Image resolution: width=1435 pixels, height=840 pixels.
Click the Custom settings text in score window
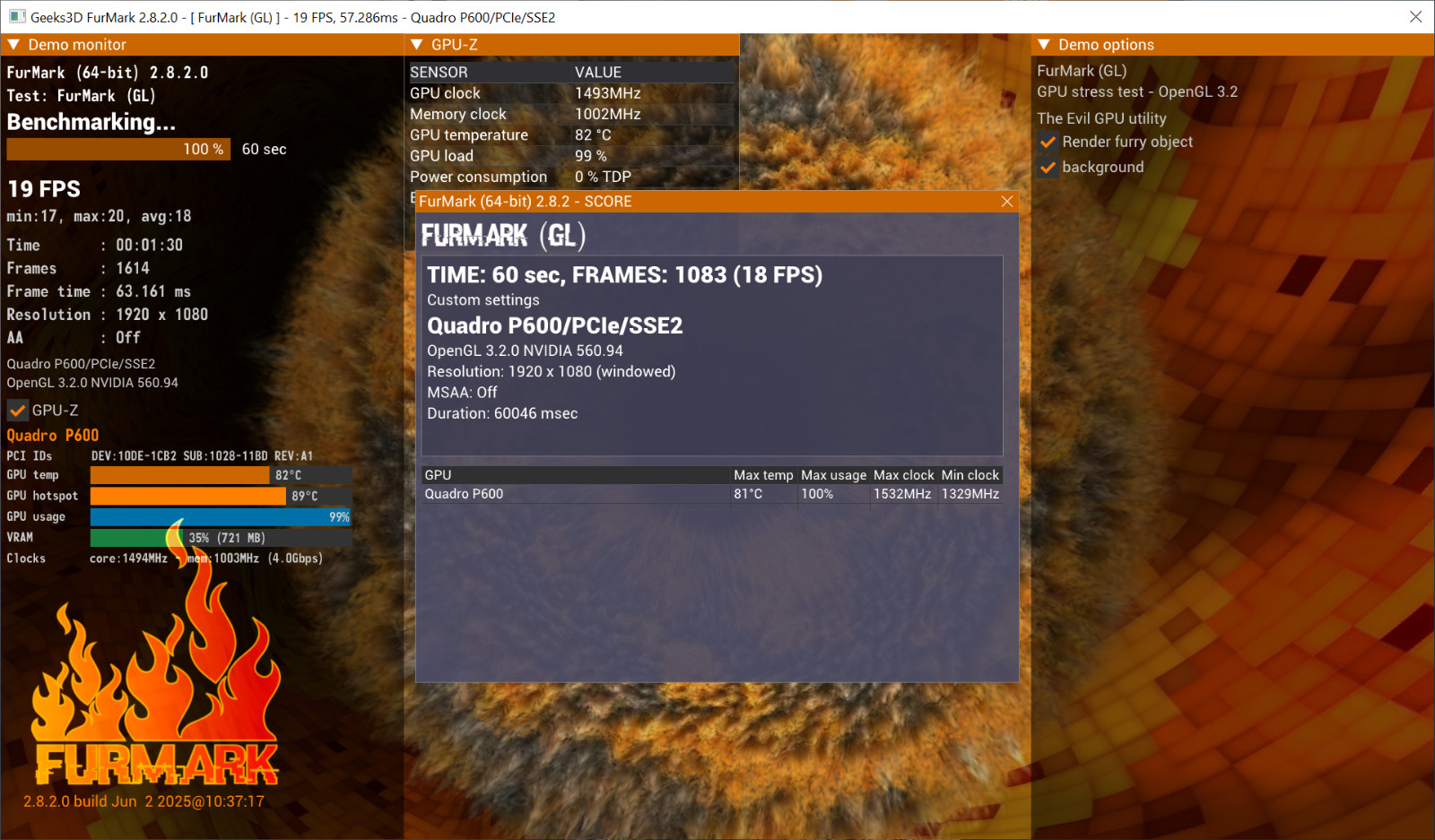click(x=483, y=300)
